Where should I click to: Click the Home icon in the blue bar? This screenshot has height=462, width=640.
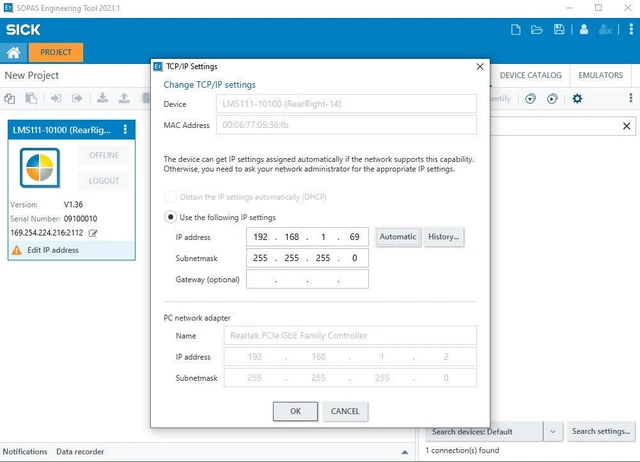pyautogui.click(x=14, y=52)
